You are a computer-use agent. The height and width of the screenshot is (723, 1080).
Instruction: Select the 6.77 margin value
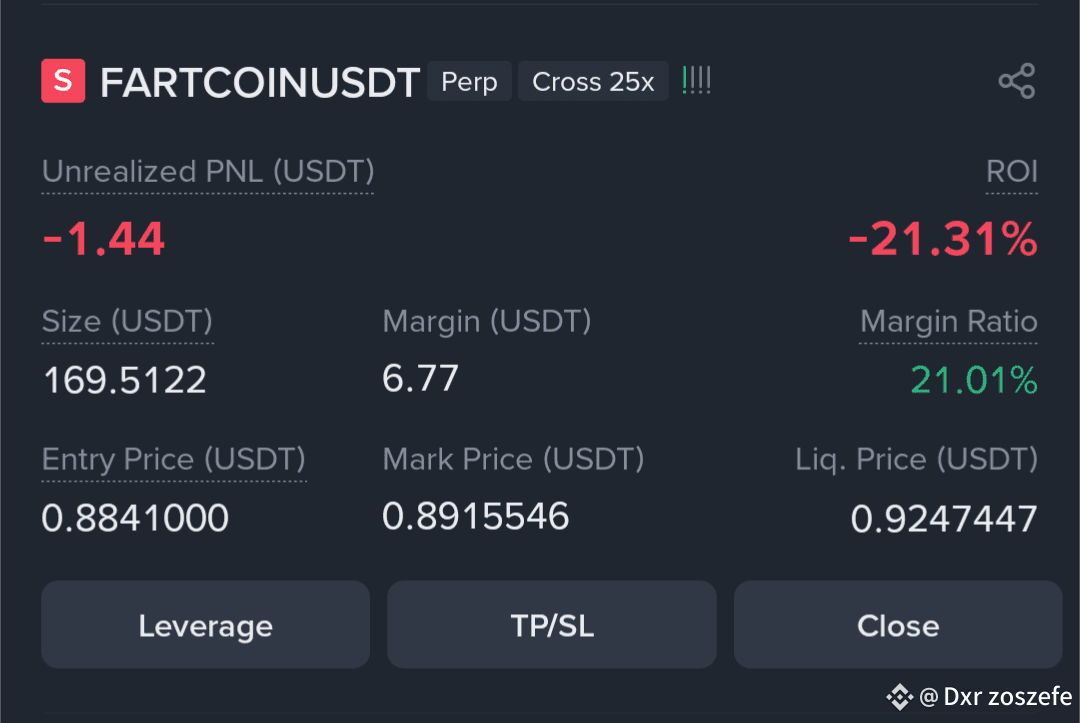tap(420, 379)
